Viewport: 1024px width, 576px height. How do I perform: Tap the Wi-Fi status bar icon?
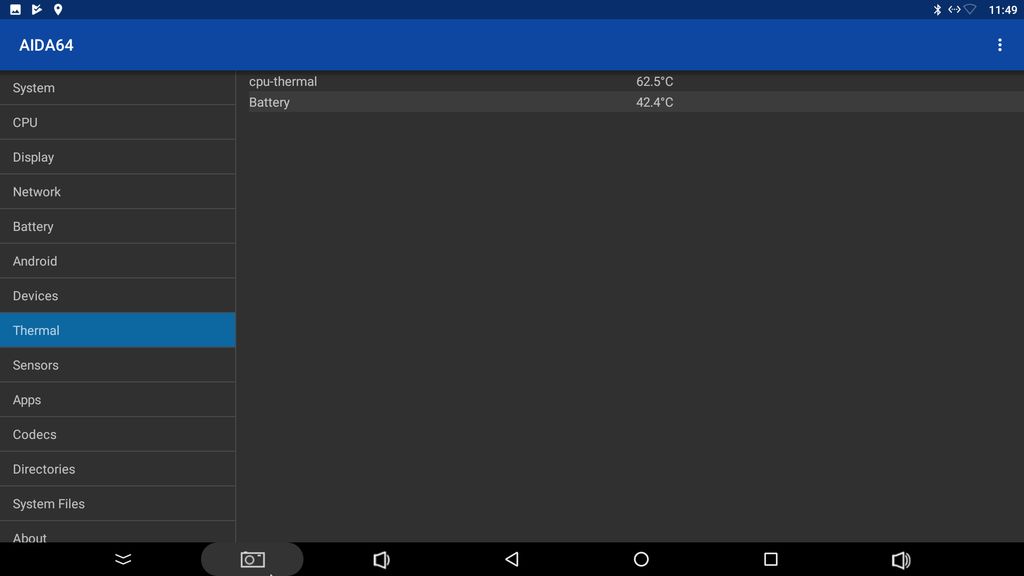tap(970, 10)
